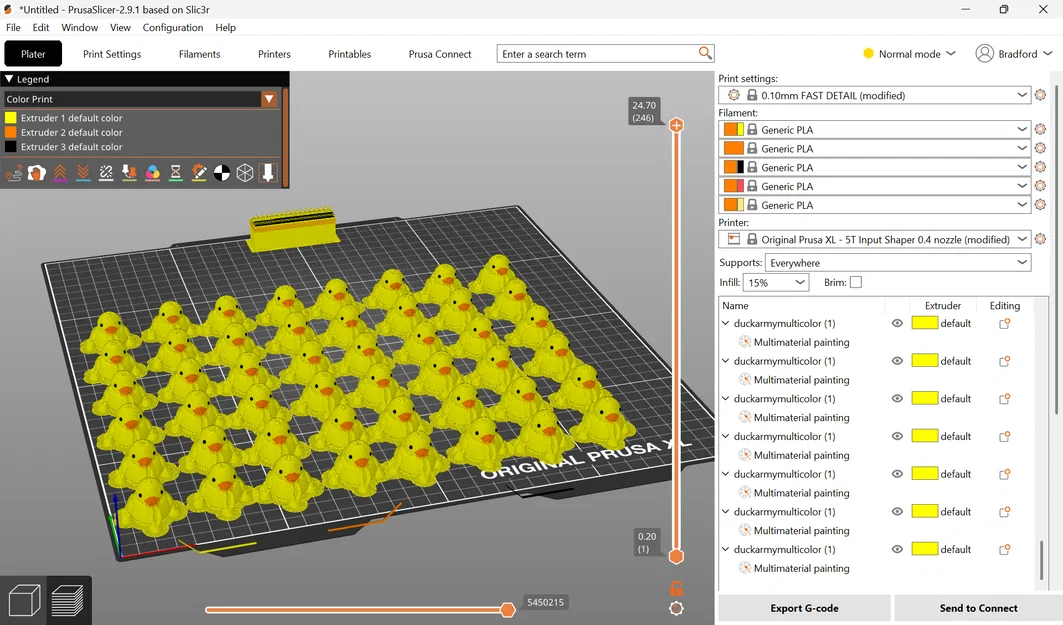This screenshot has width=1063, height=625.
Task: Toggle retractions icon in legend
Action: click(x=60, y=174)
